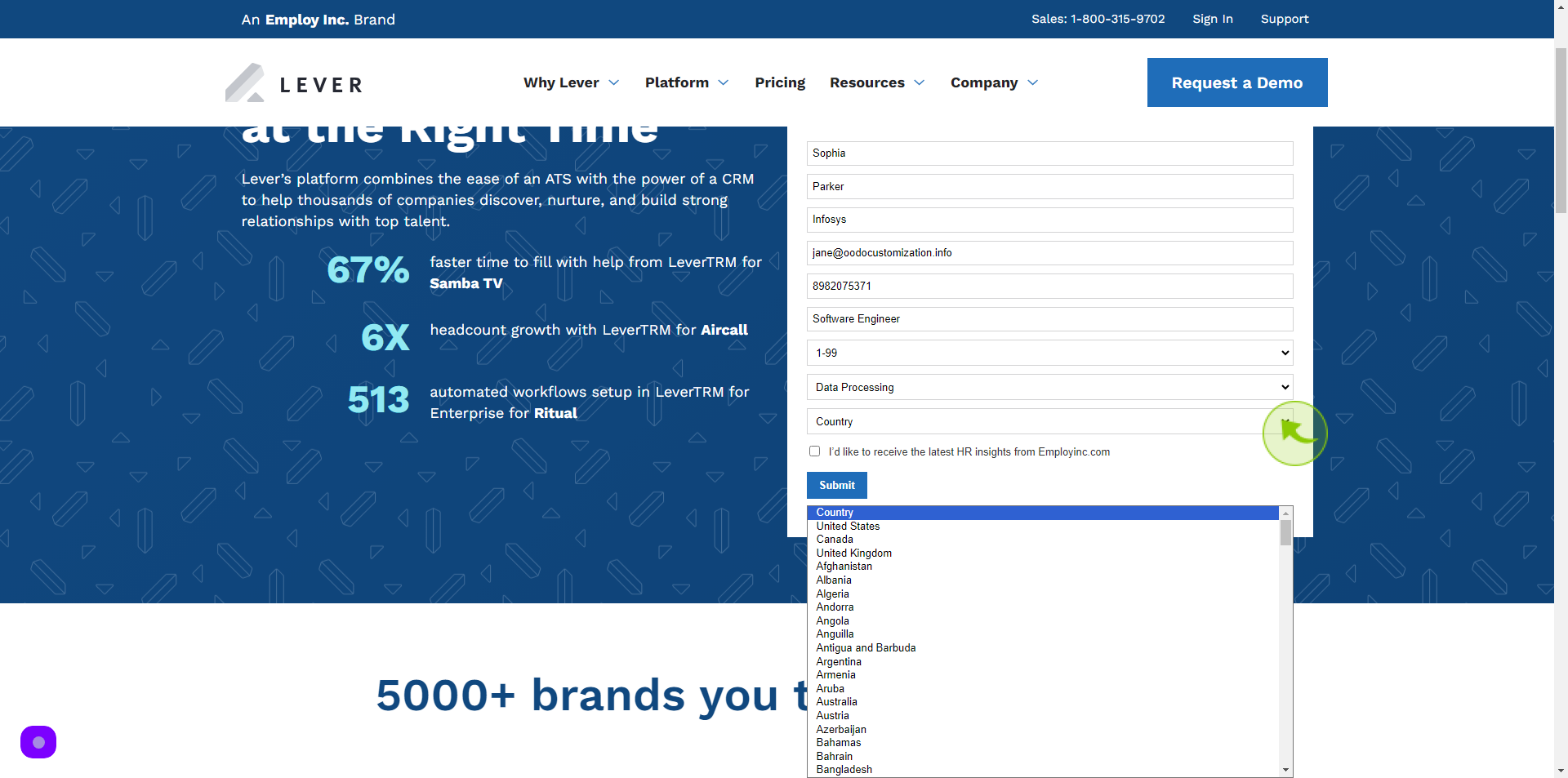Select Algeria from country list
Viewport: 1568px width, 778px height.
point(1043,594)
